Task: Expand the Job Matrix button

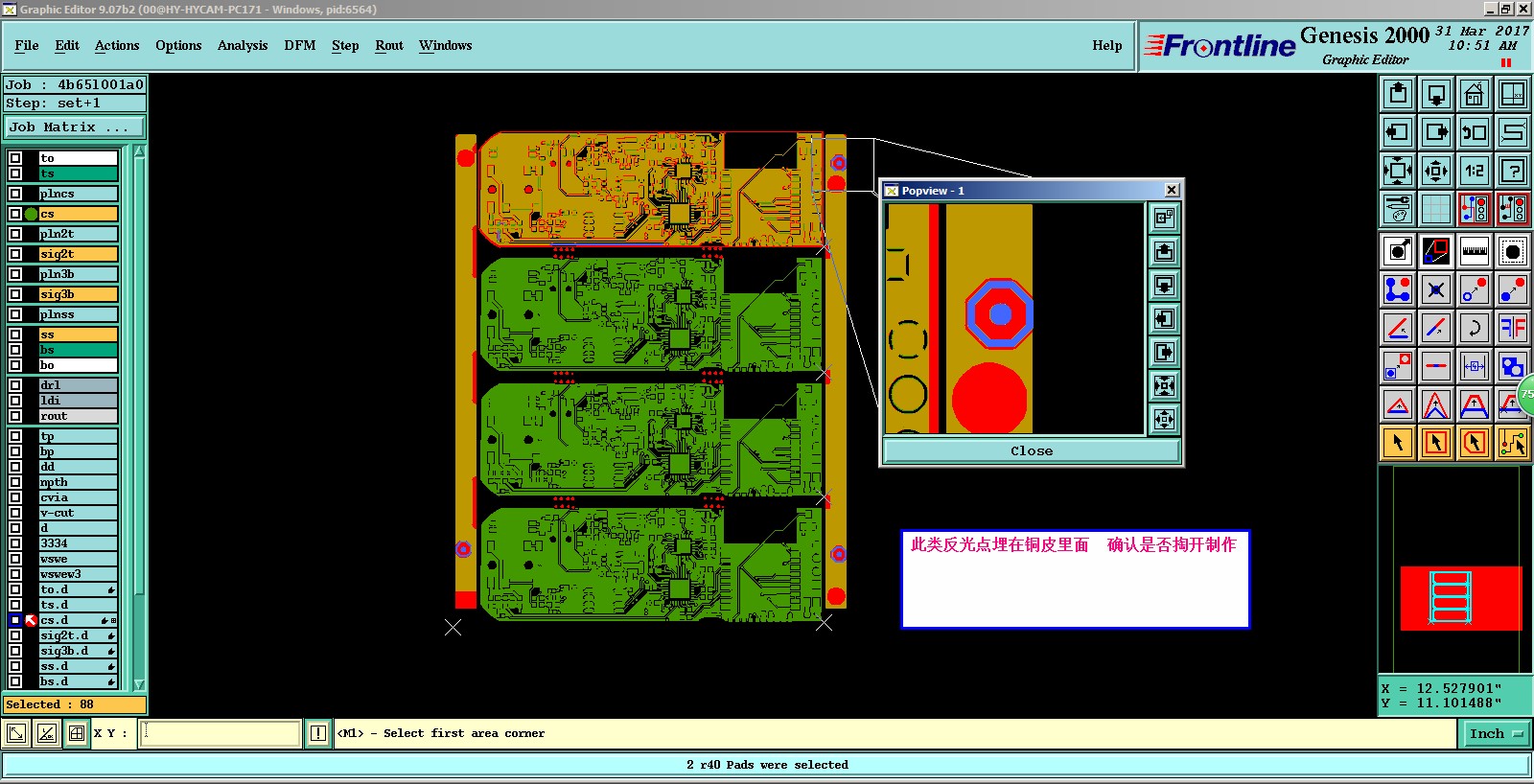Action: pos(75,127)
